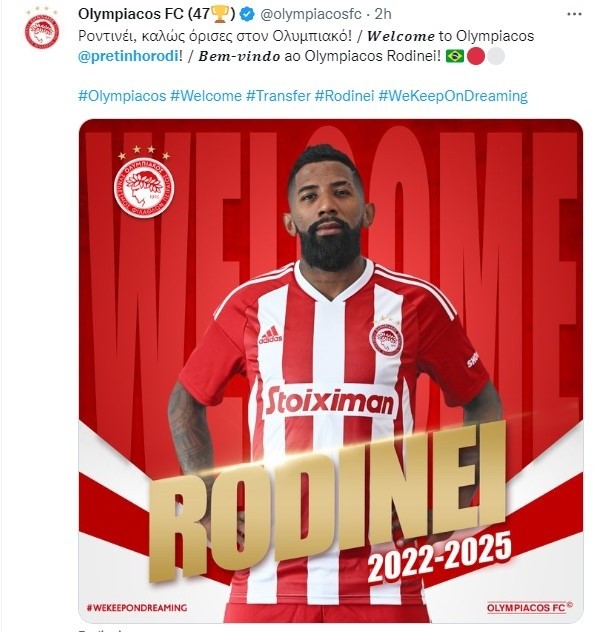598x632 pixels.
Task: Open the #WeKeepOnDreaming hashtag
Action: (453, 96)
